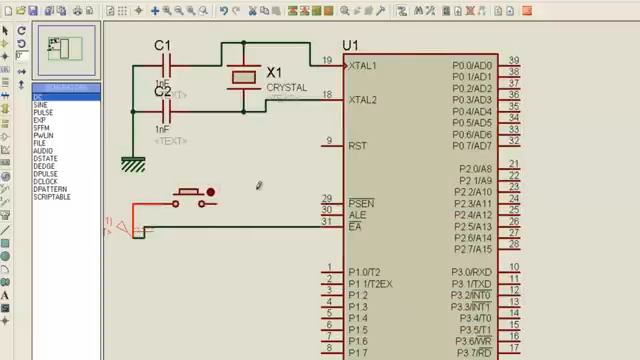Click the Search and Tag binoculars icon
The image size is (640, 360).
coord(418,11)
